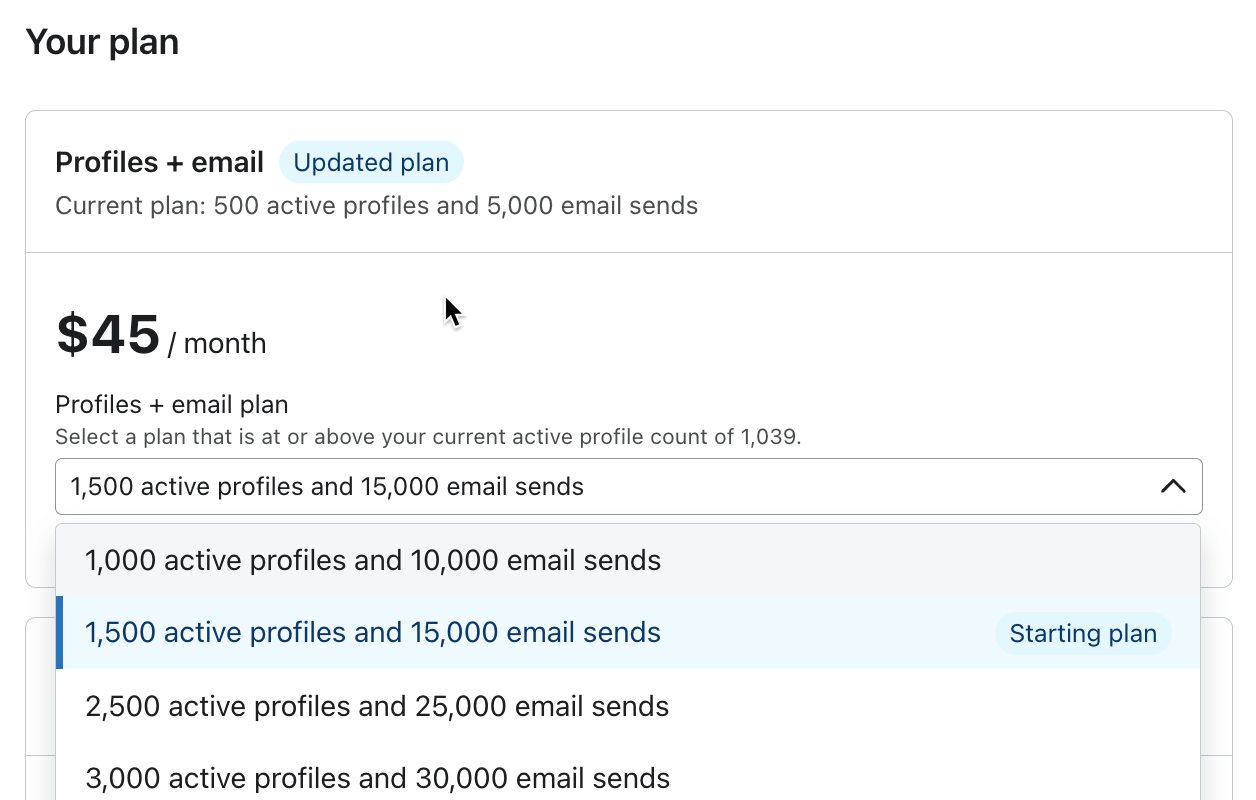The image size is (1256, 800).
Task: Click the / month billing period text
Action: pos(218,344)
